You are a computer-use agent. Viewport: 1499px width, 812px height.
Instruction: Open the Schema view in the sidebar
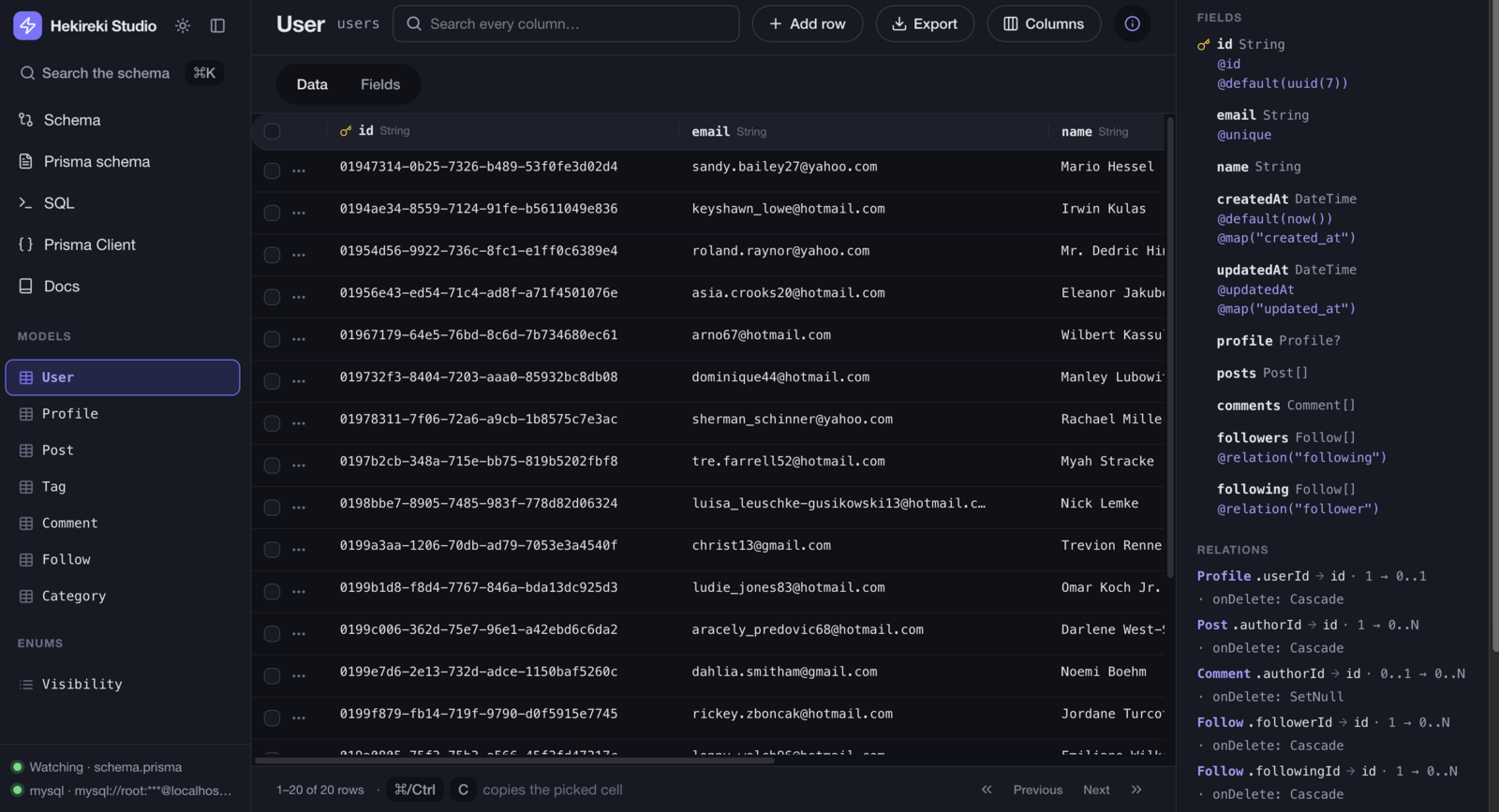[126, 120]
